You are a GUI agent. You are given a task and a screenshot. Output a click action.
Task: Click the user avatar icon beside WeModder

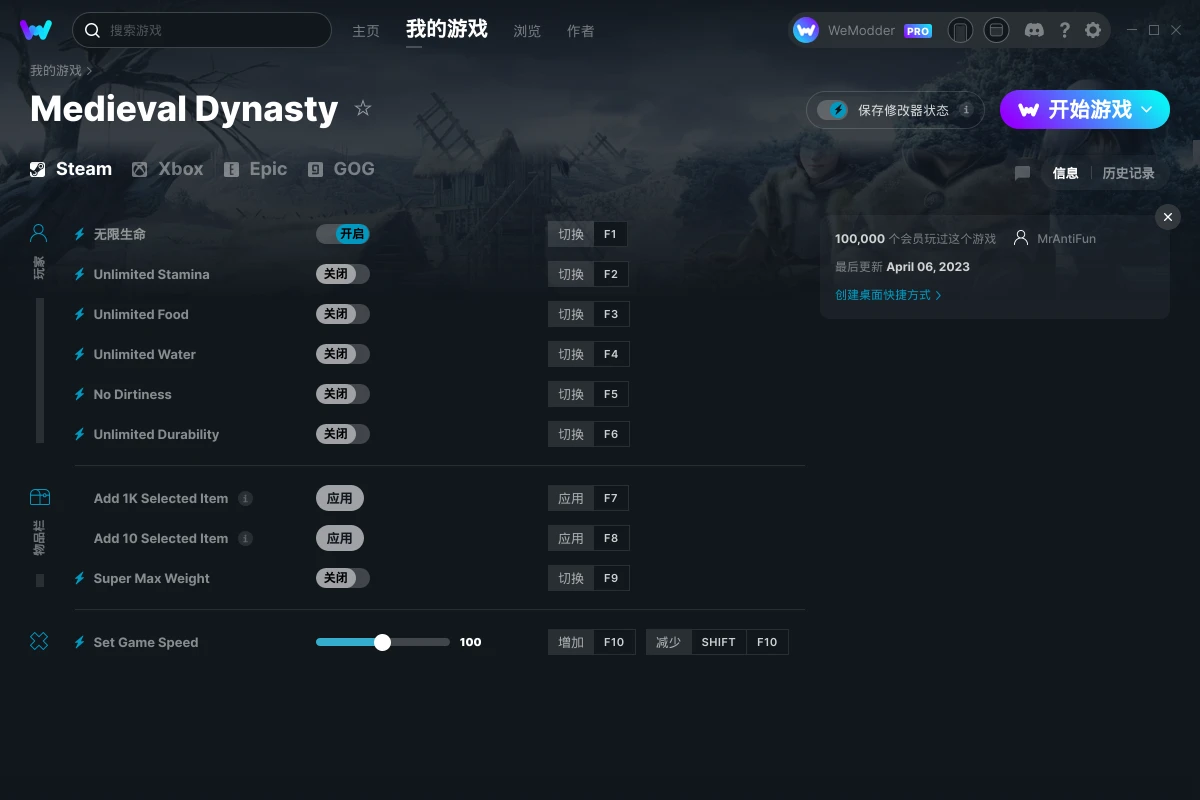coord(806,30)
